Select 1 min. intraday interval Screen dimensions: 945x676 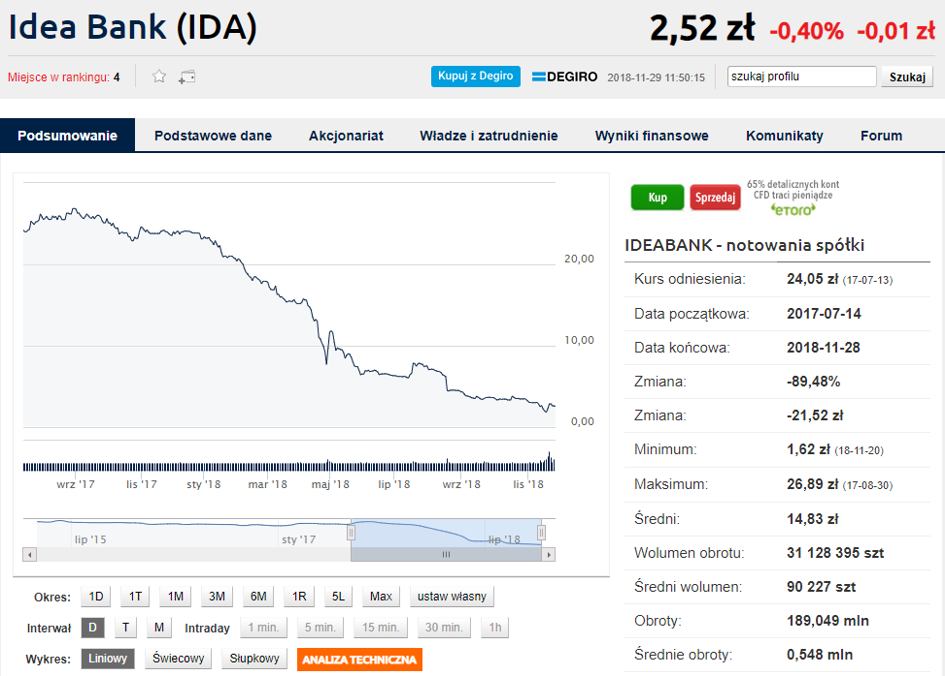263,628
